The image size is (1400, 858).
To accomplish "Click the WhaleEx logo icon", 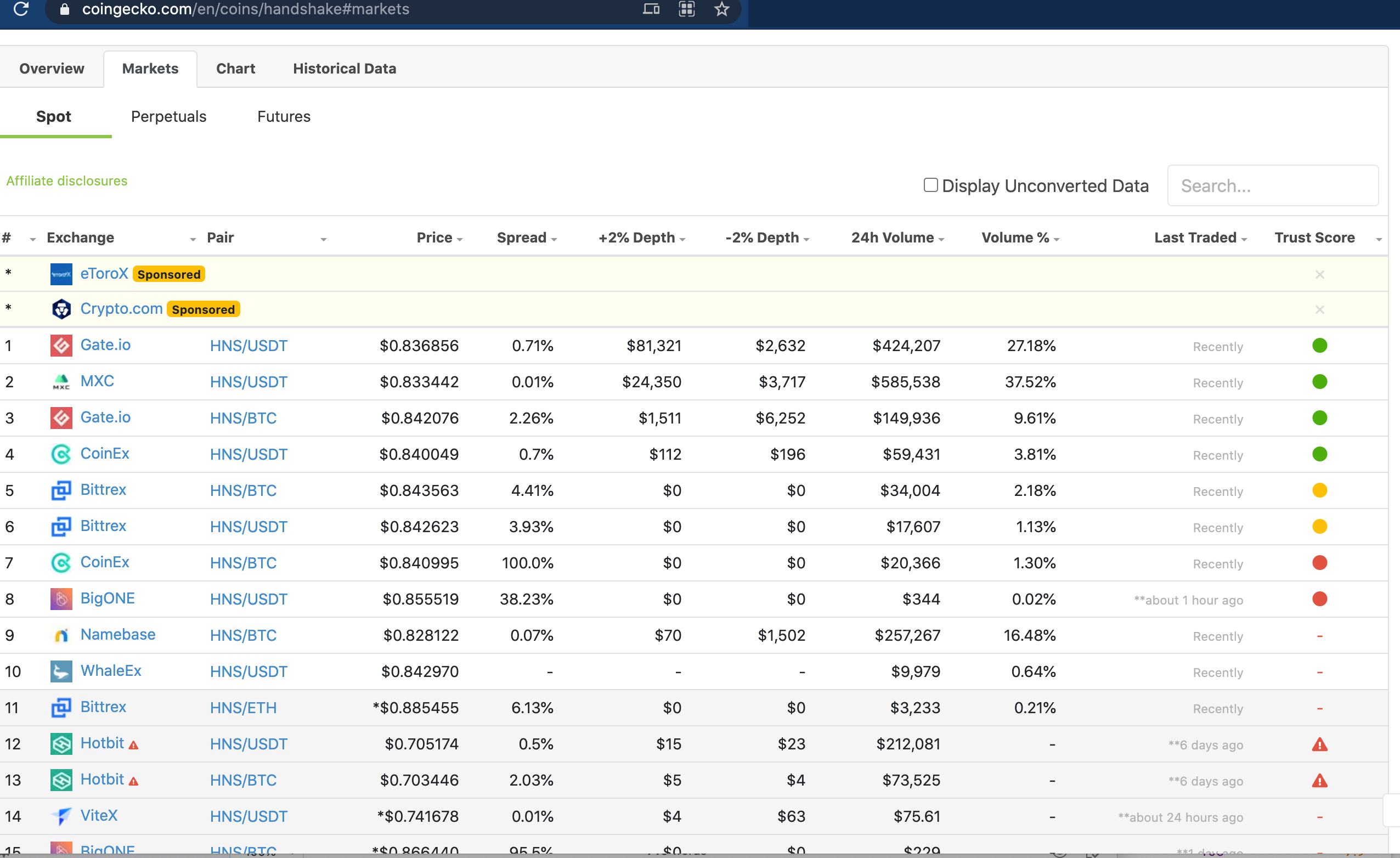I will pos(61,671).
